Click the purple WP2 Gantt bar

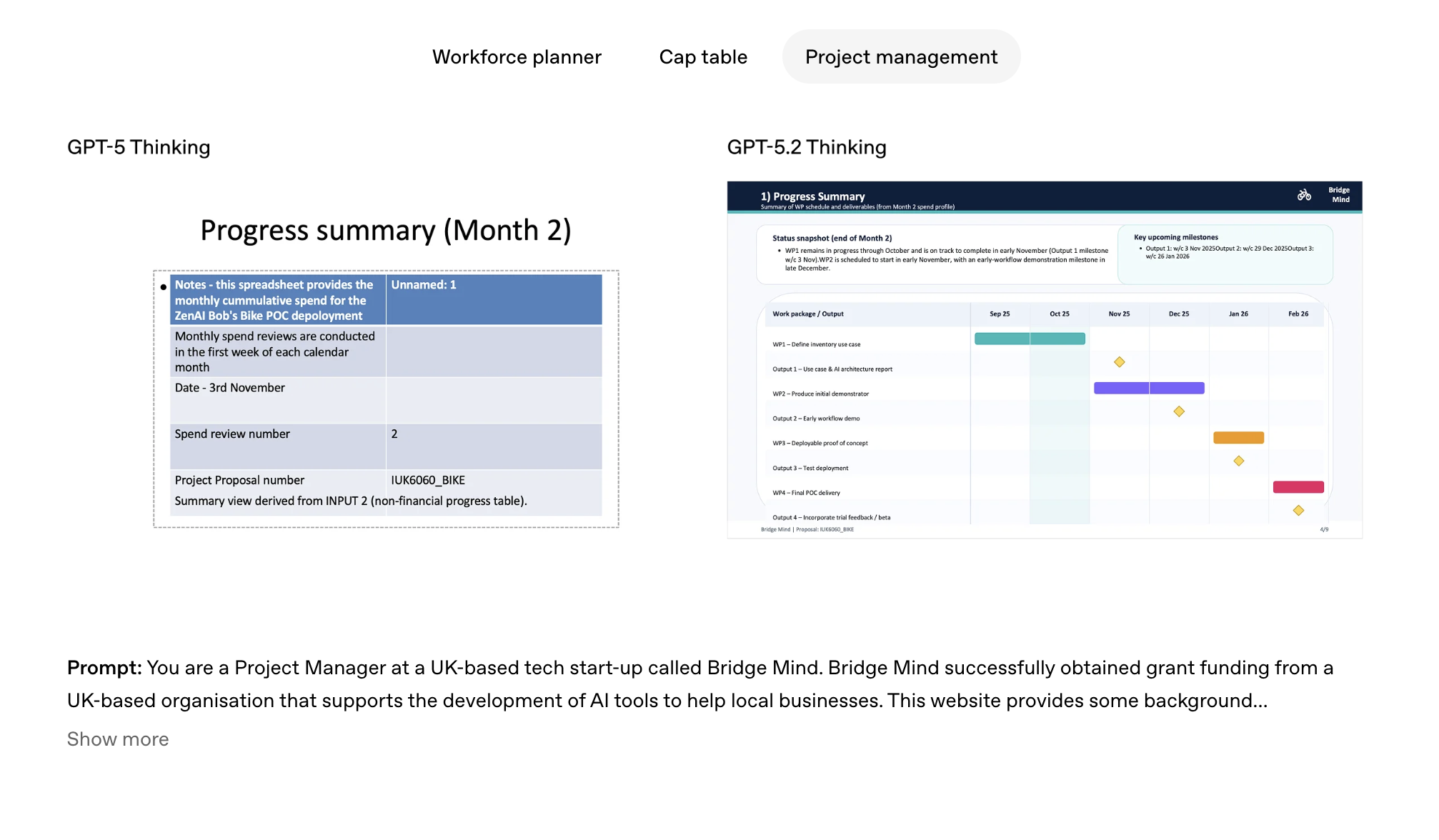(x=1148, y=388)
